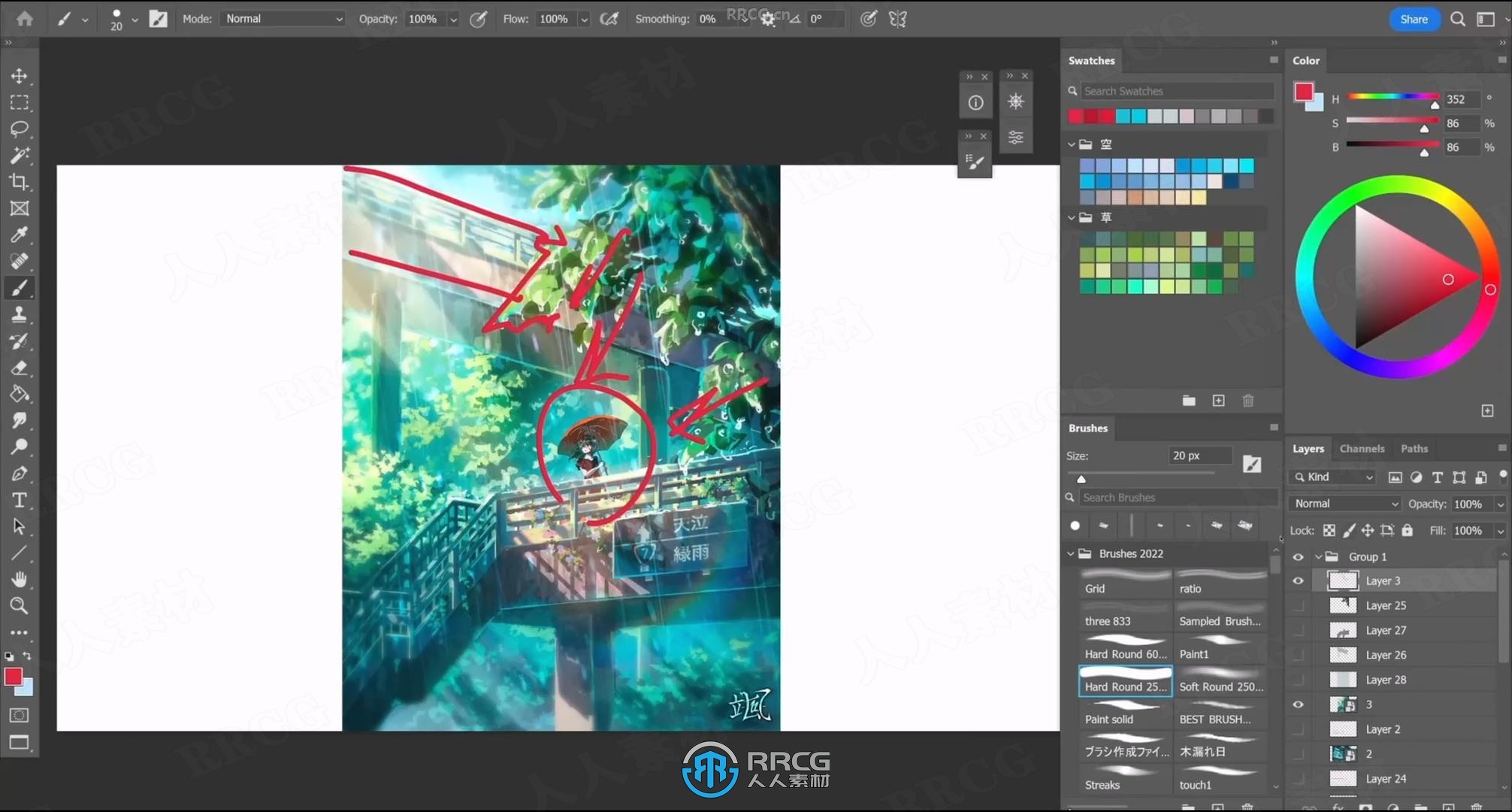Select the Zoom tool
The width and height of the screenshot is (1512, 812).
(20, 605)
